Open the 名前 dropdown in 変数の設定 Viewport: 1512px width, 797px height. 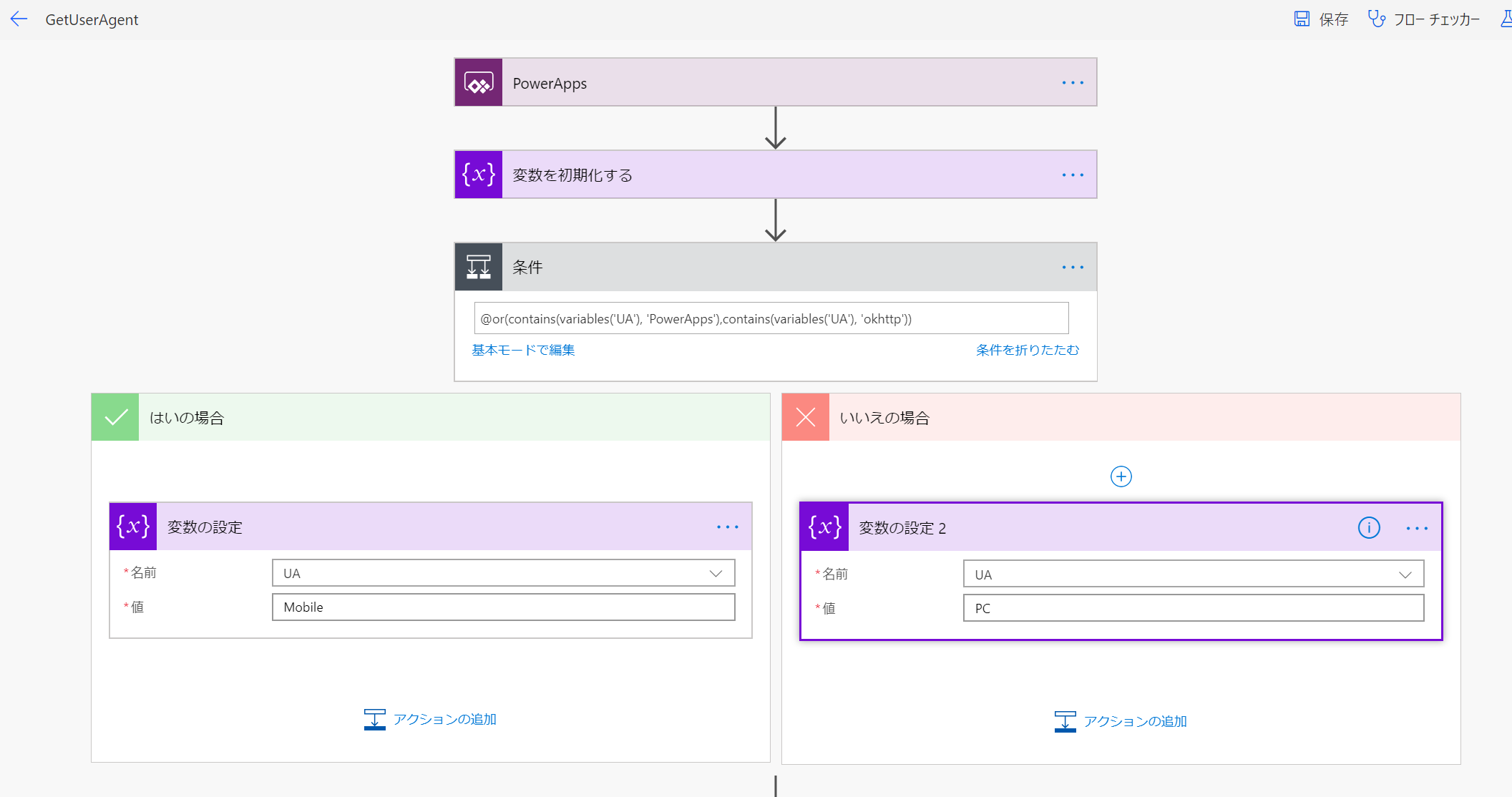pos(714,572)
